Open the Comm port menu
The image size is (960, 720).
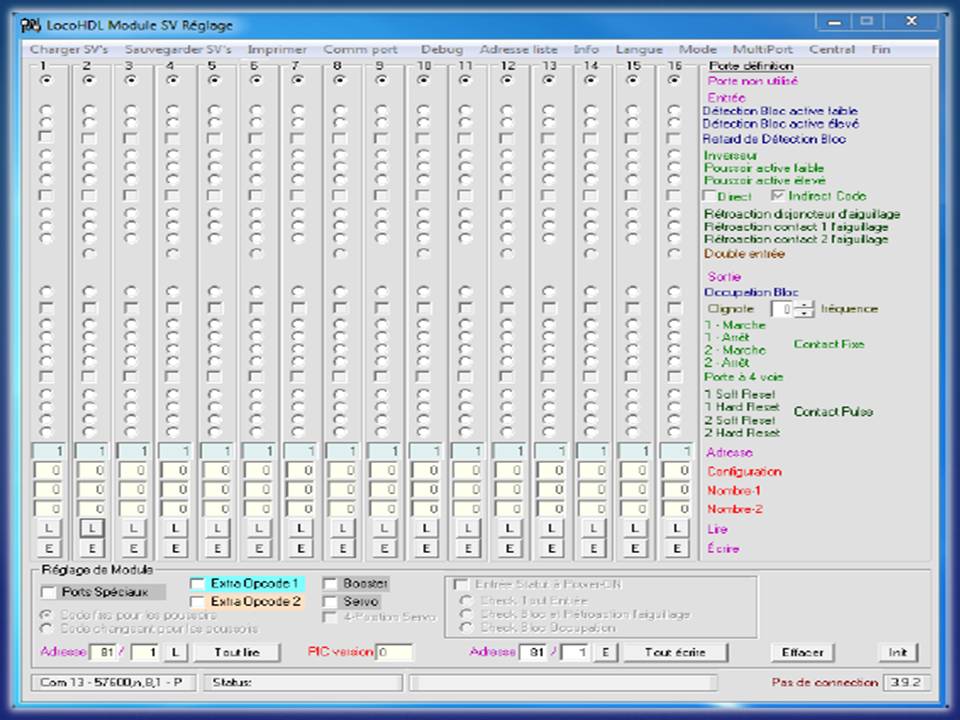pos(360,50)
